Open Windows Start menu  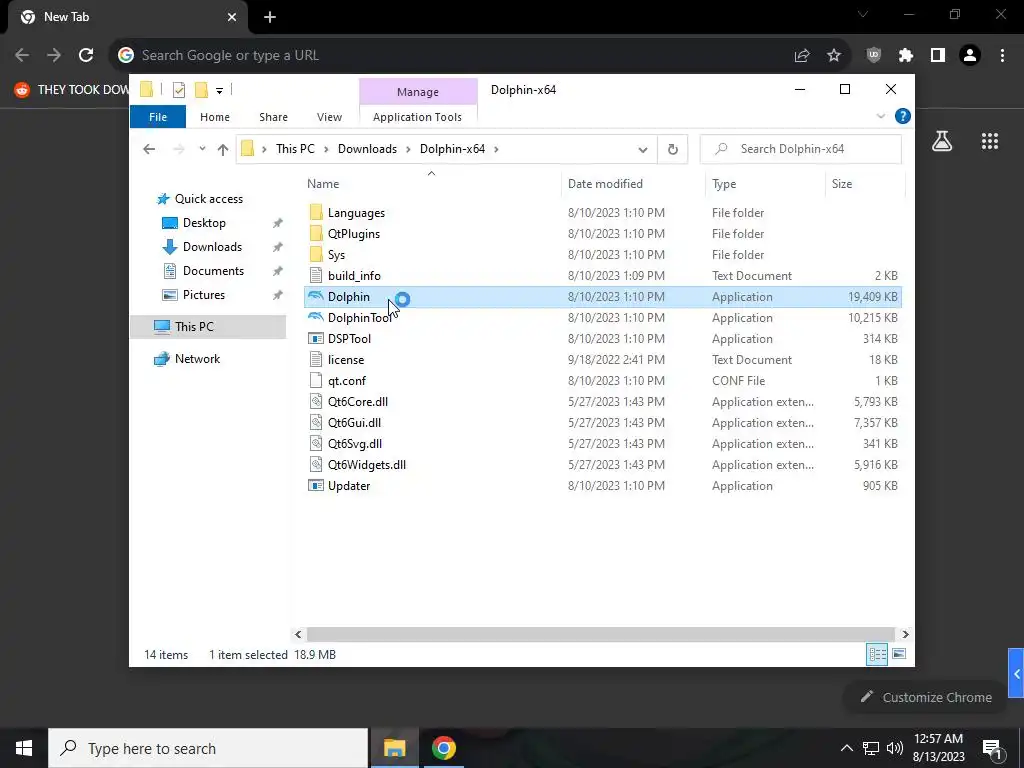coord(24,748)
